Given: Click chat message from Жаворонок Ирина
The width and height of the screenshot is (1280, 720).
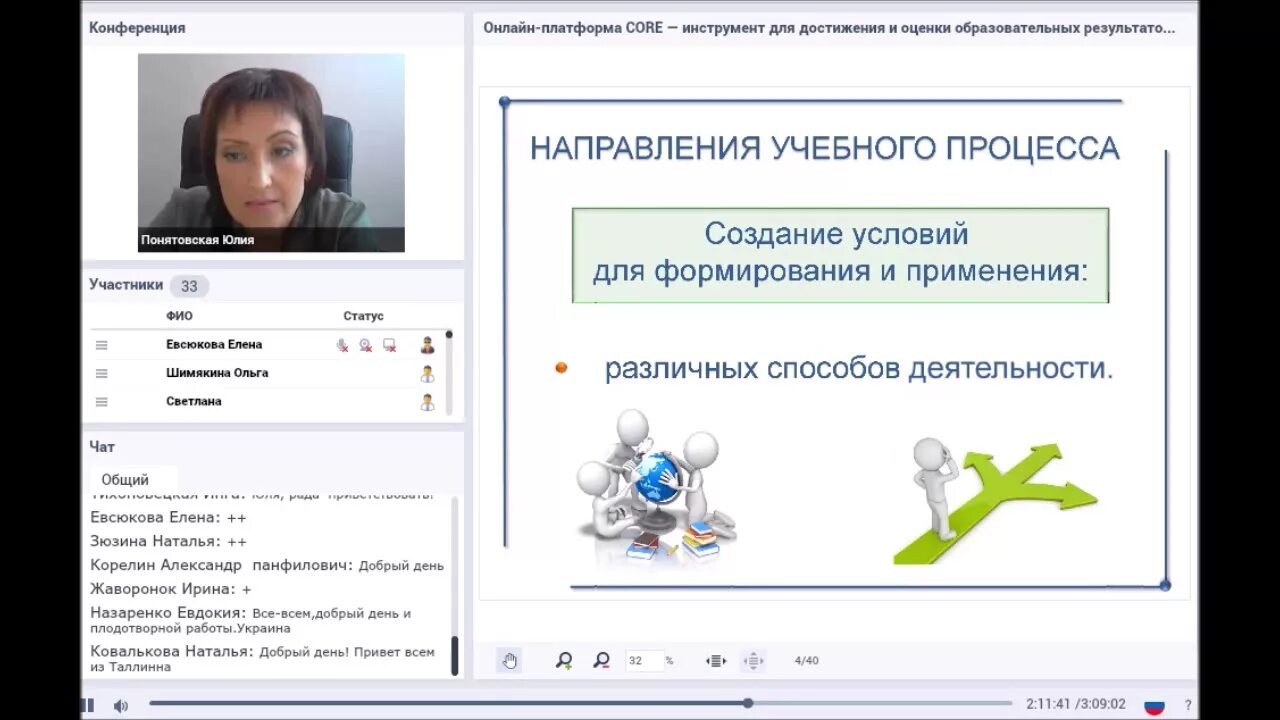Looking at the screenshot, I should pos(171,589).
